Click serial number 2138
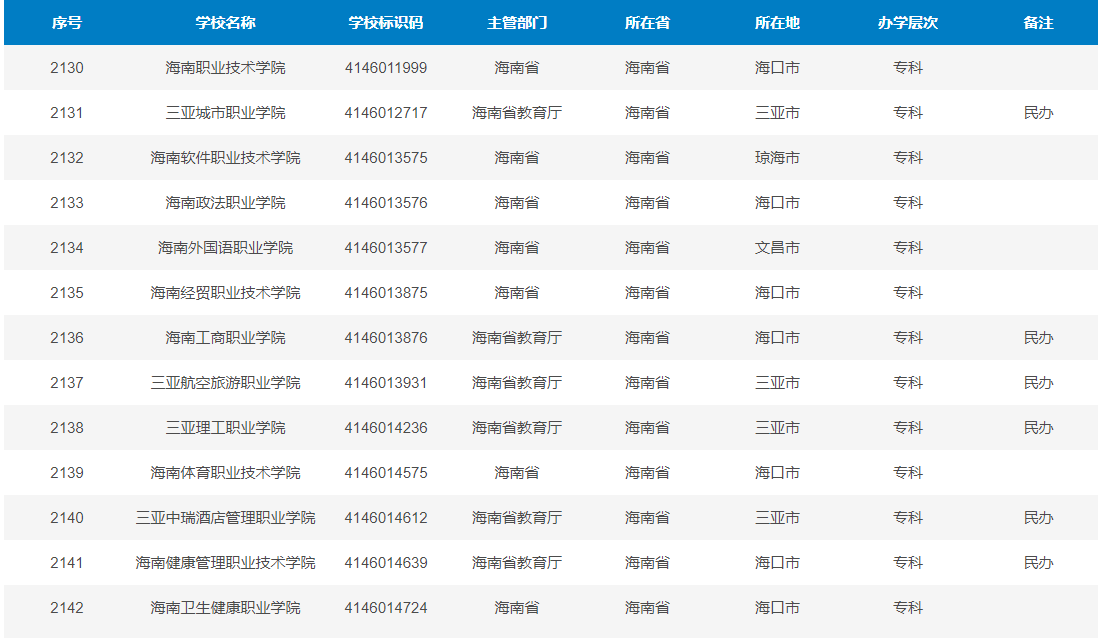This screenshot has height=639, width=1098. (x=67, y=428)
